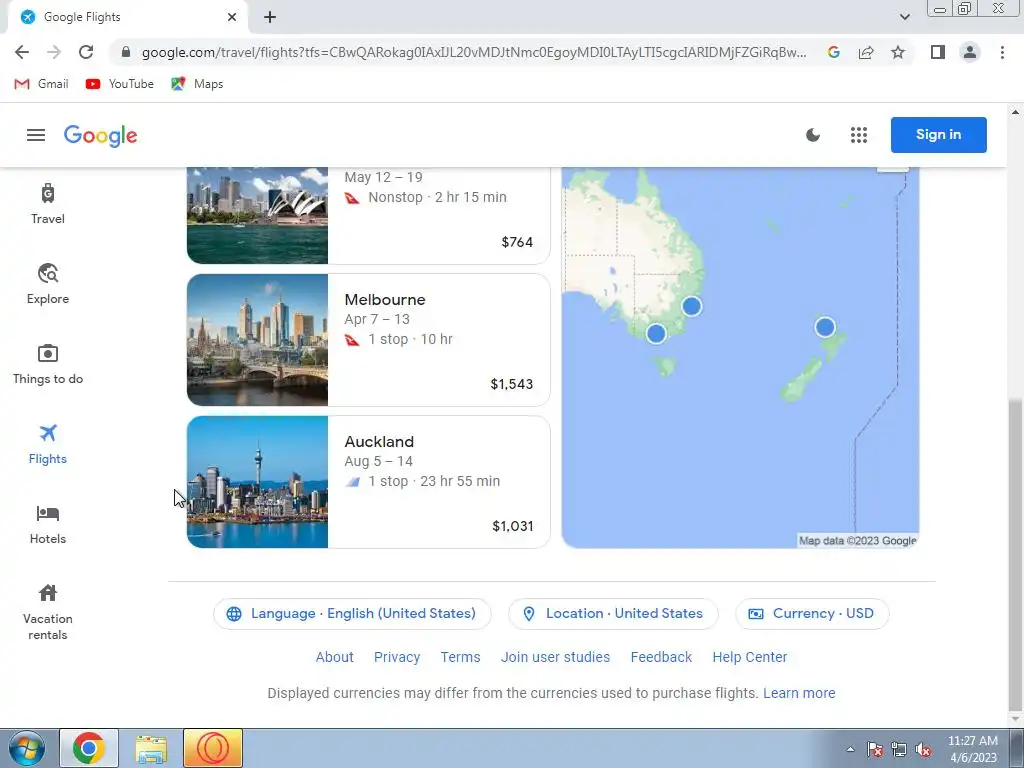Click the Auckland map marker
Image resolution: width=1024 pixels, height=768 pixels.
coord(825,327)
